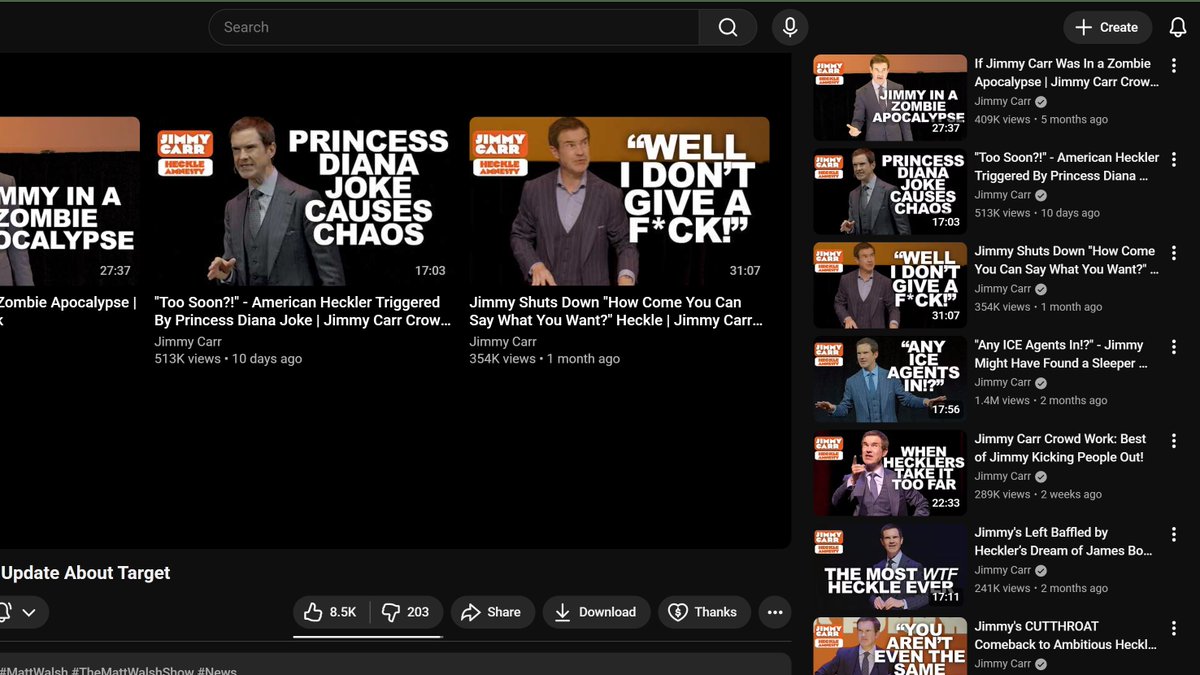
Task: Open options menu for "Too Soon?!" sidebar video
Action: (x=1173, y=159)
